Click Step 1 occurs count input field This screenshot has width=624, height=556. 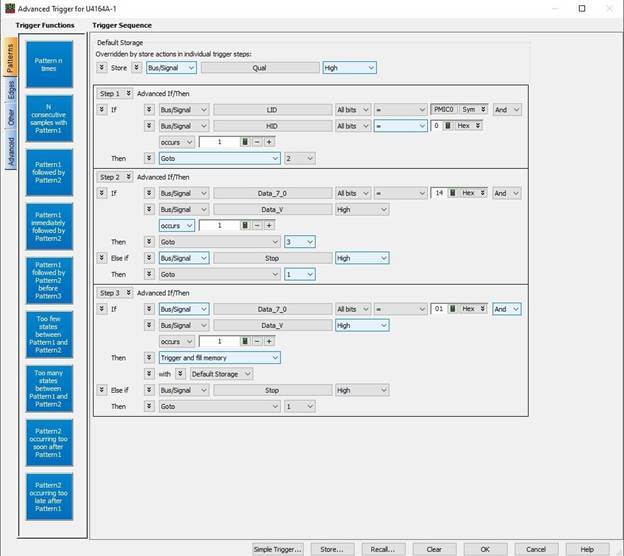tap(219, 142)
